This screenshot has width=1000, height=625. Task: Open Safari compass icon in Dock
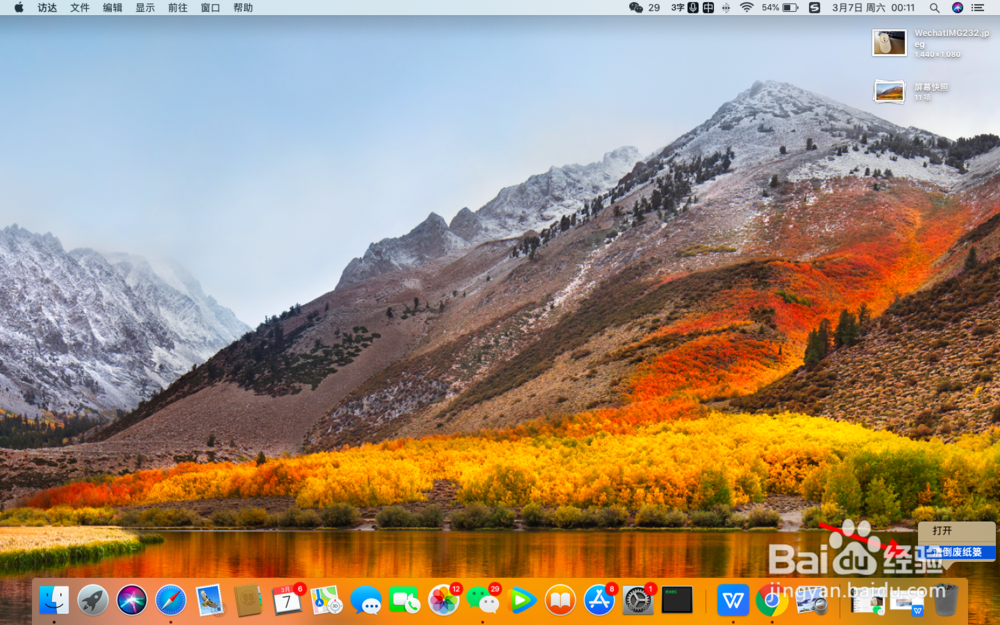point(171,600)
